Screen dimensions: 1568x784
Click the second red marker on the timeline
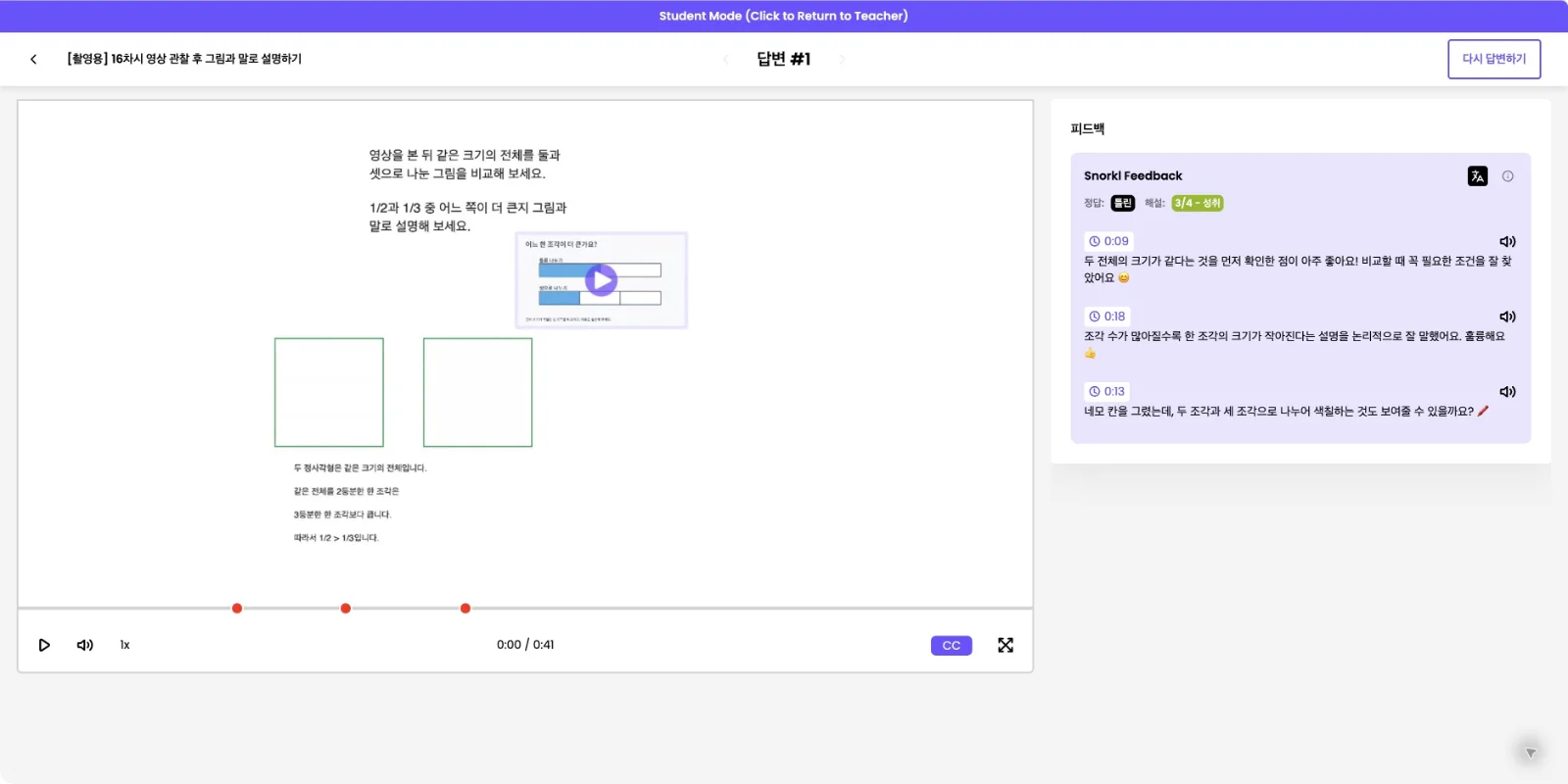coord(346,609)
